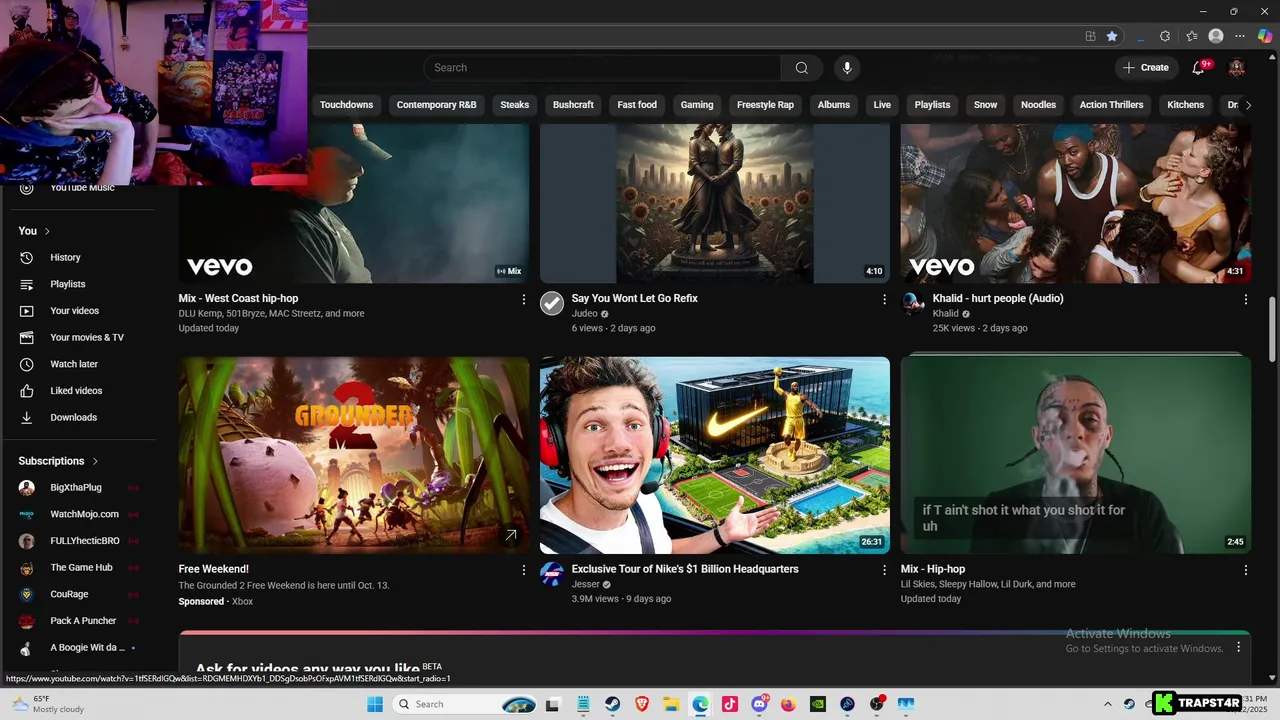Show next category chips with arrow
This screenshot has width=1280, height=720.
coord(1248,105)
